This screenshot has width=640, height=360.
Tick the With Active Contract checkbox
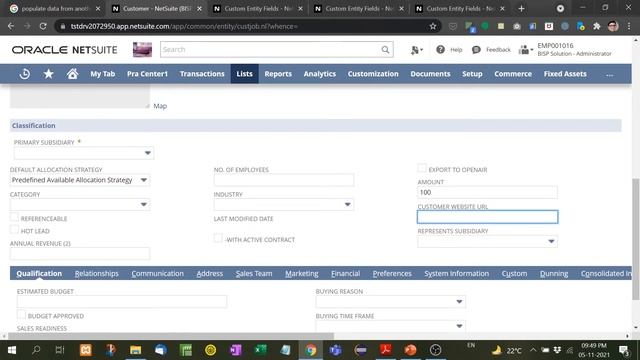[x=218, y=238]
